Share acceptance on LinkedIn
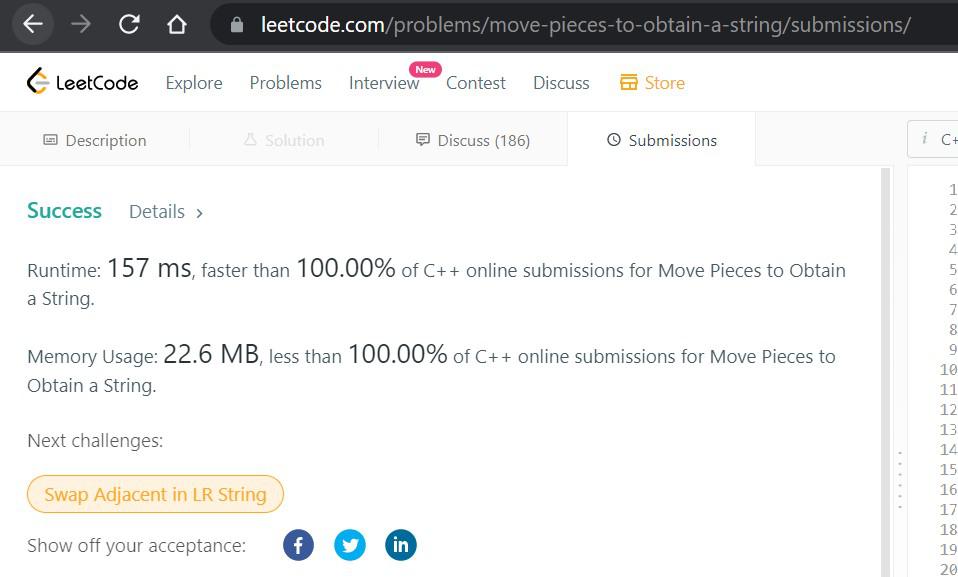This screenshot has width=958, height=577. coord(401,545)
